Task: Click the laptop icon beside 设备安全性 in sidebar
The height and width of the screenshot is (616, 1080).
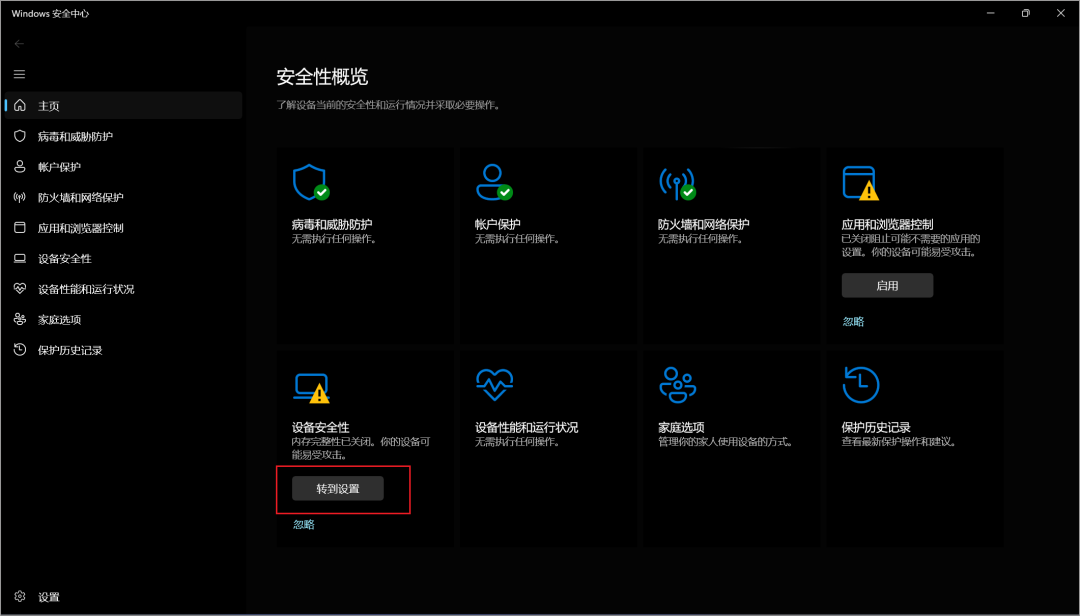Action: coord(20,258)
